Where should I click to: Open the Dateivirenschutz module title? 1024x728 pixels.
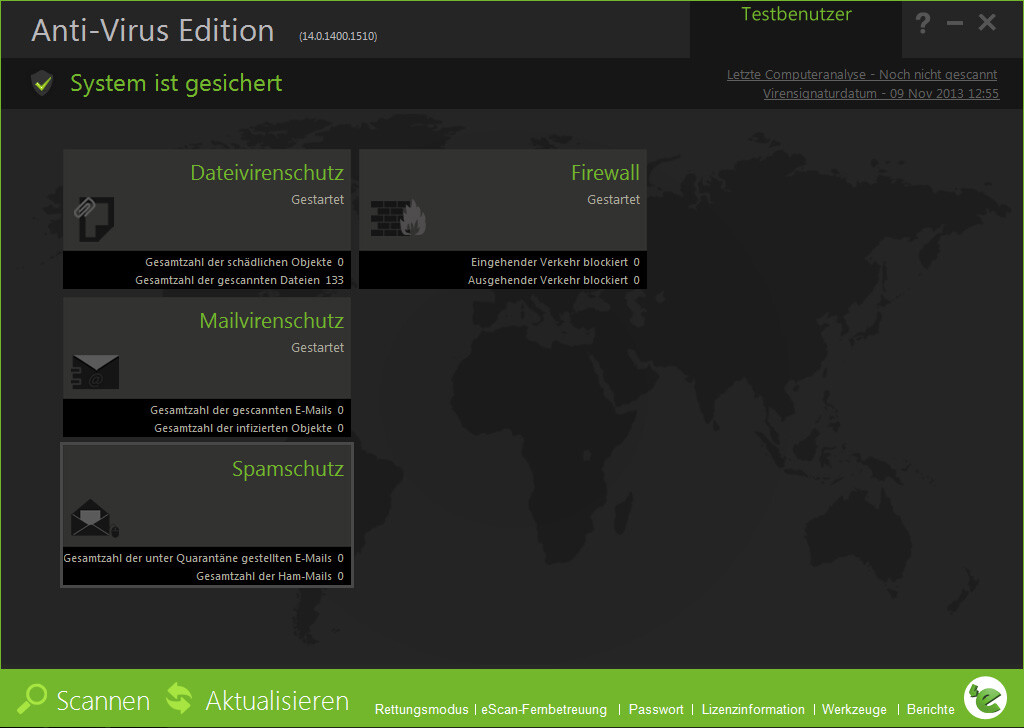coord(267,173)
